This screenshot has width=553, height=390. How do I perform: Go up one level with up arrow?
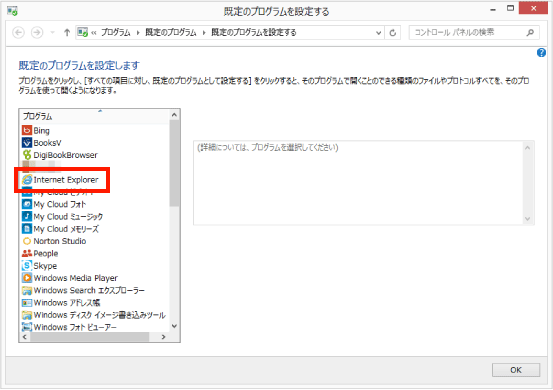pos(67,33)
